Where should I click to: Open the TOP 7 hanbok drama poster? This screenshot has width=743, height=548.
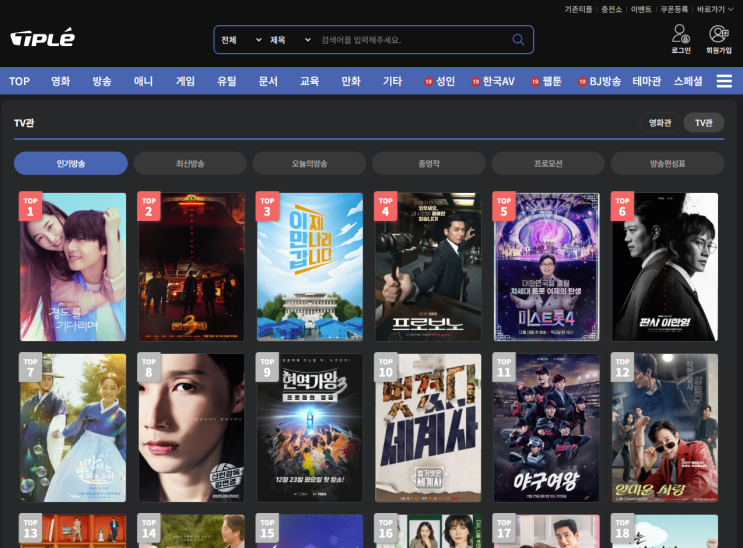pos(73,428)
